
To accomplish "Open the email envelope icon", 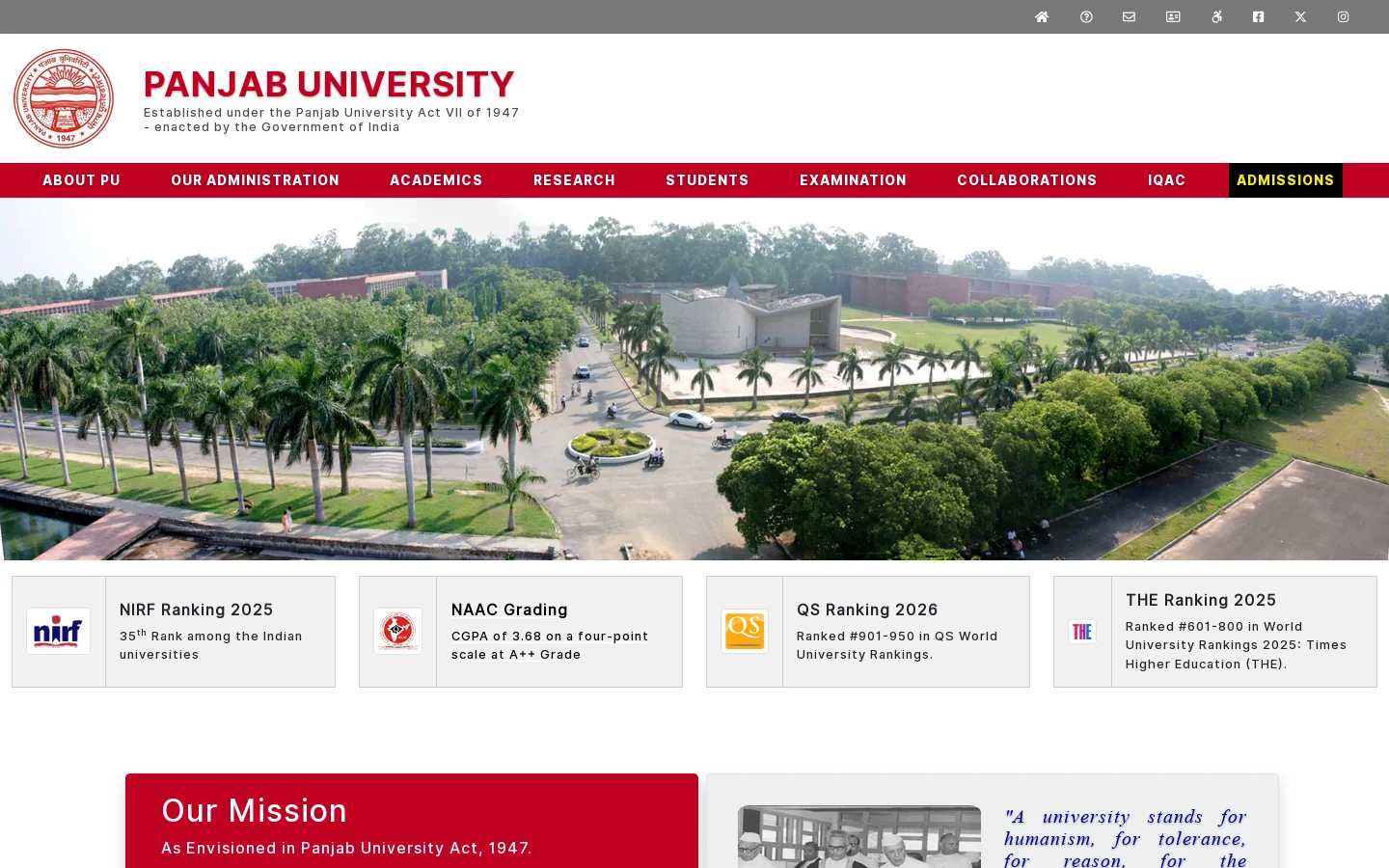I will tap(1129, 16).
